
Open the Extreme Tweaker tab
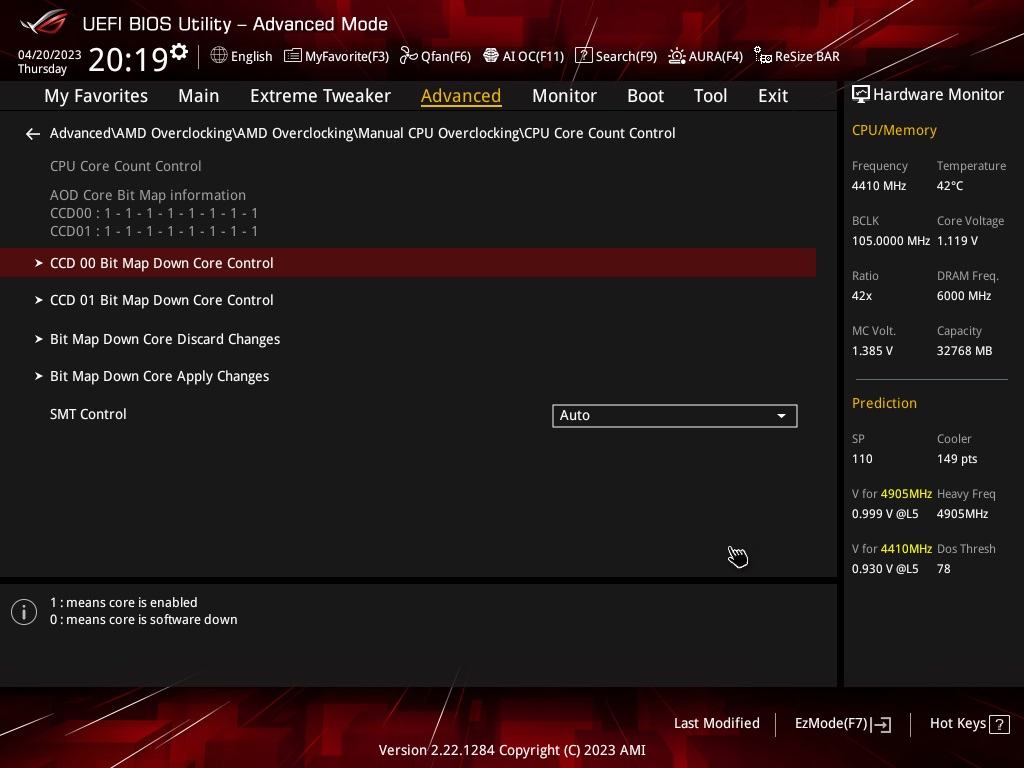tap(320, 96)
